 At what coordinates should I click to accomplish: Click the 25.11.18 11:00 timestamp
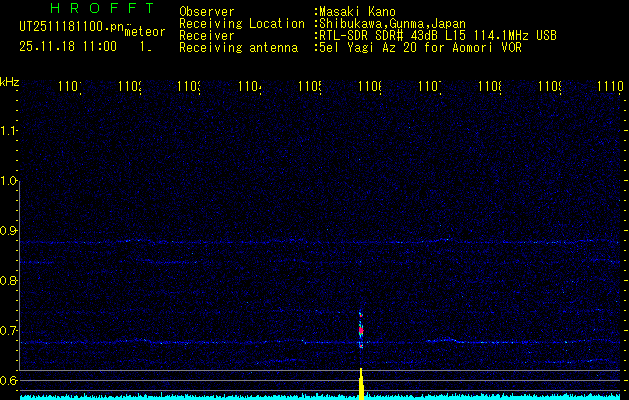pyautogui.click(x=67, y=46)
